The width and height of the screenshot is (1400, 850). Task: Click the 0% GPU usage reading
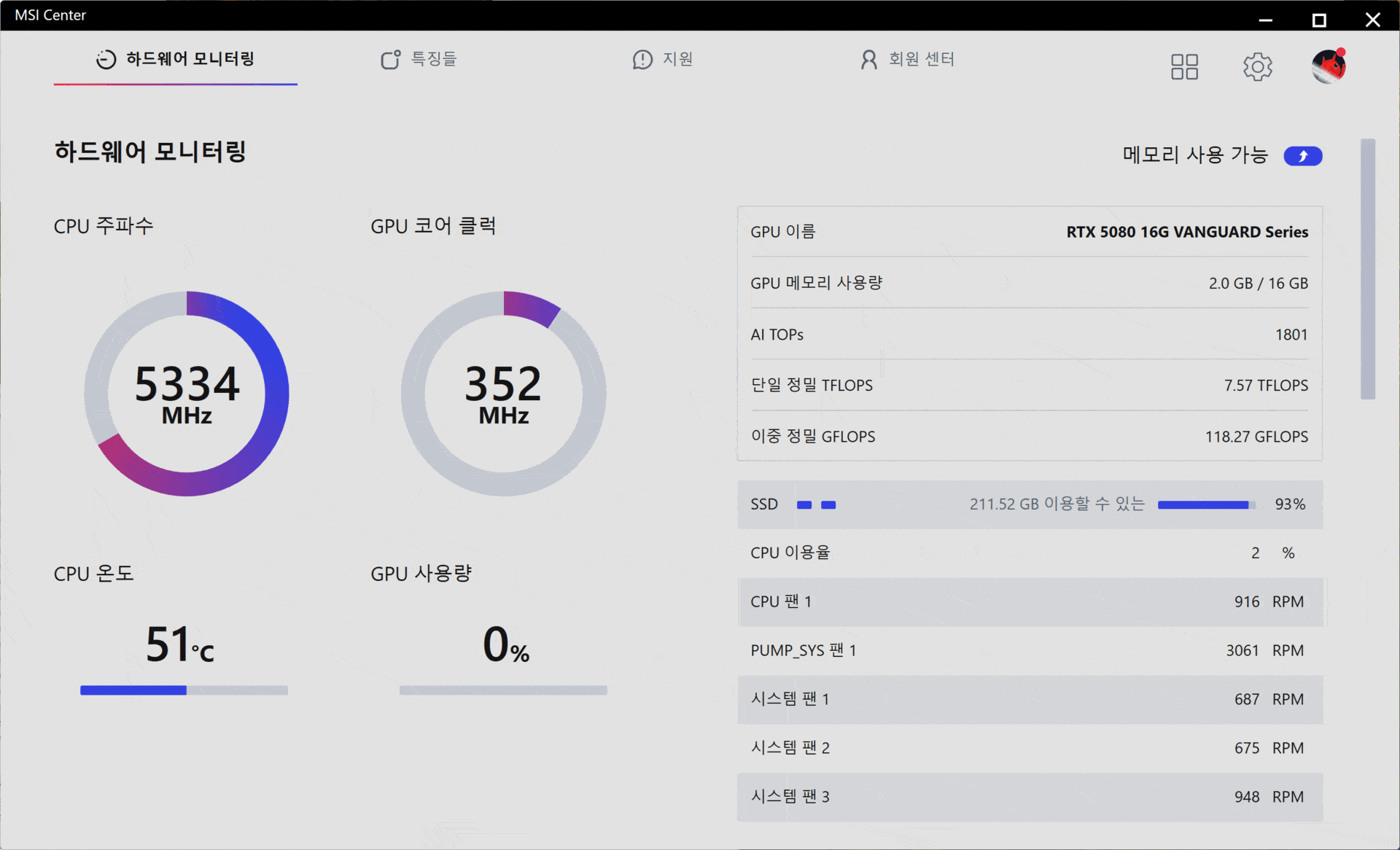[x=506, y=644]
